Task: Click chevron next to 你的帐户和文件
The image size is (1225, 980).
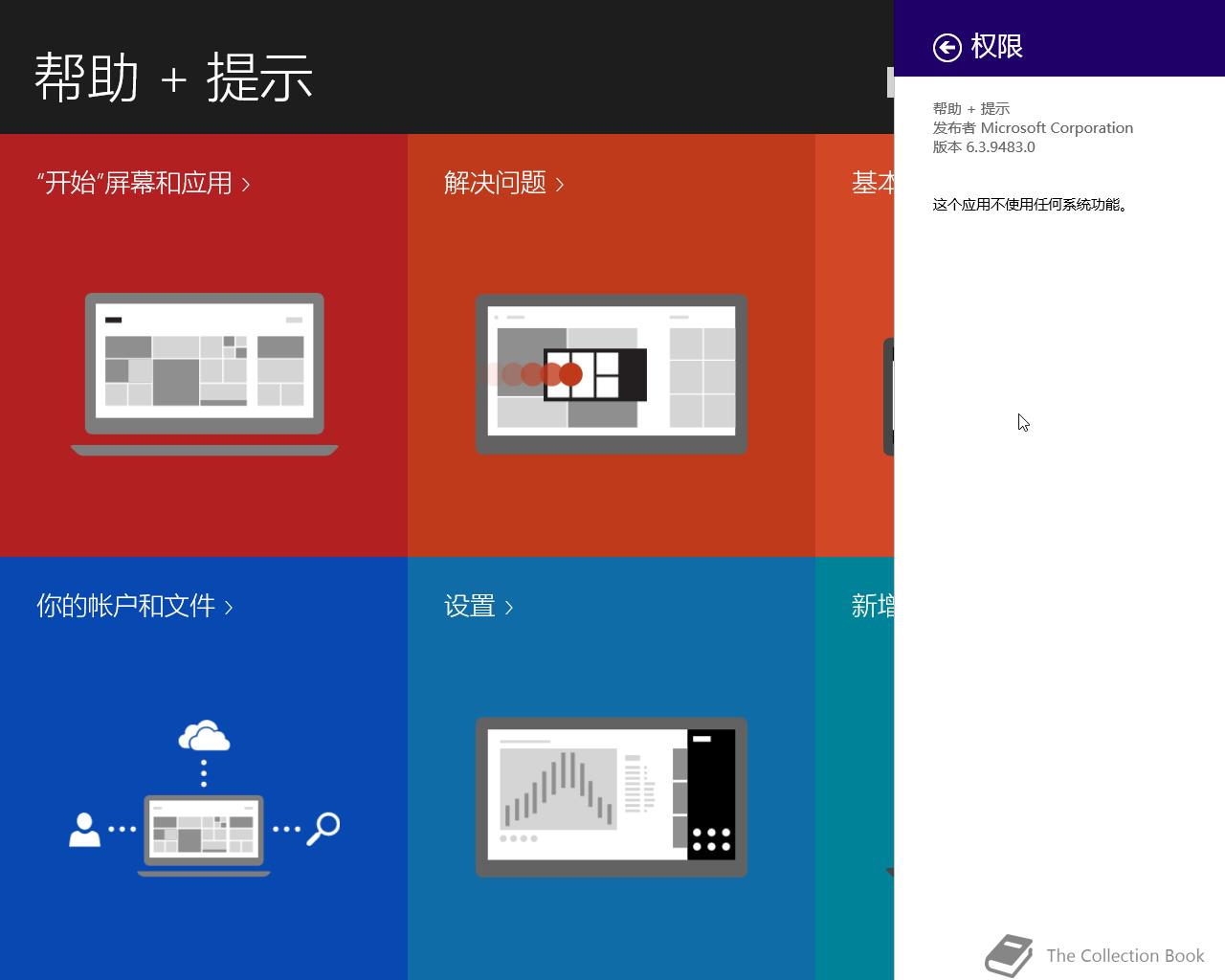Action: tap(229, 608)
